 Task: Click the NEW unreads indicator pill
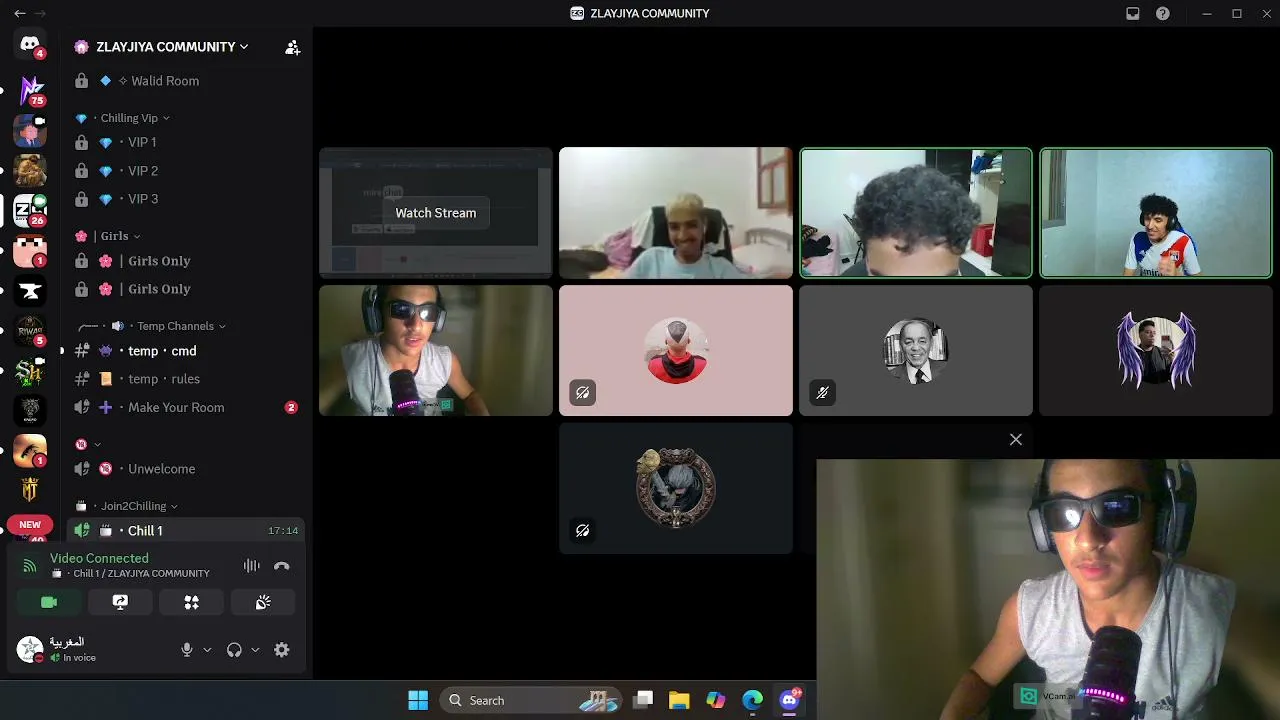pos(30,525)
